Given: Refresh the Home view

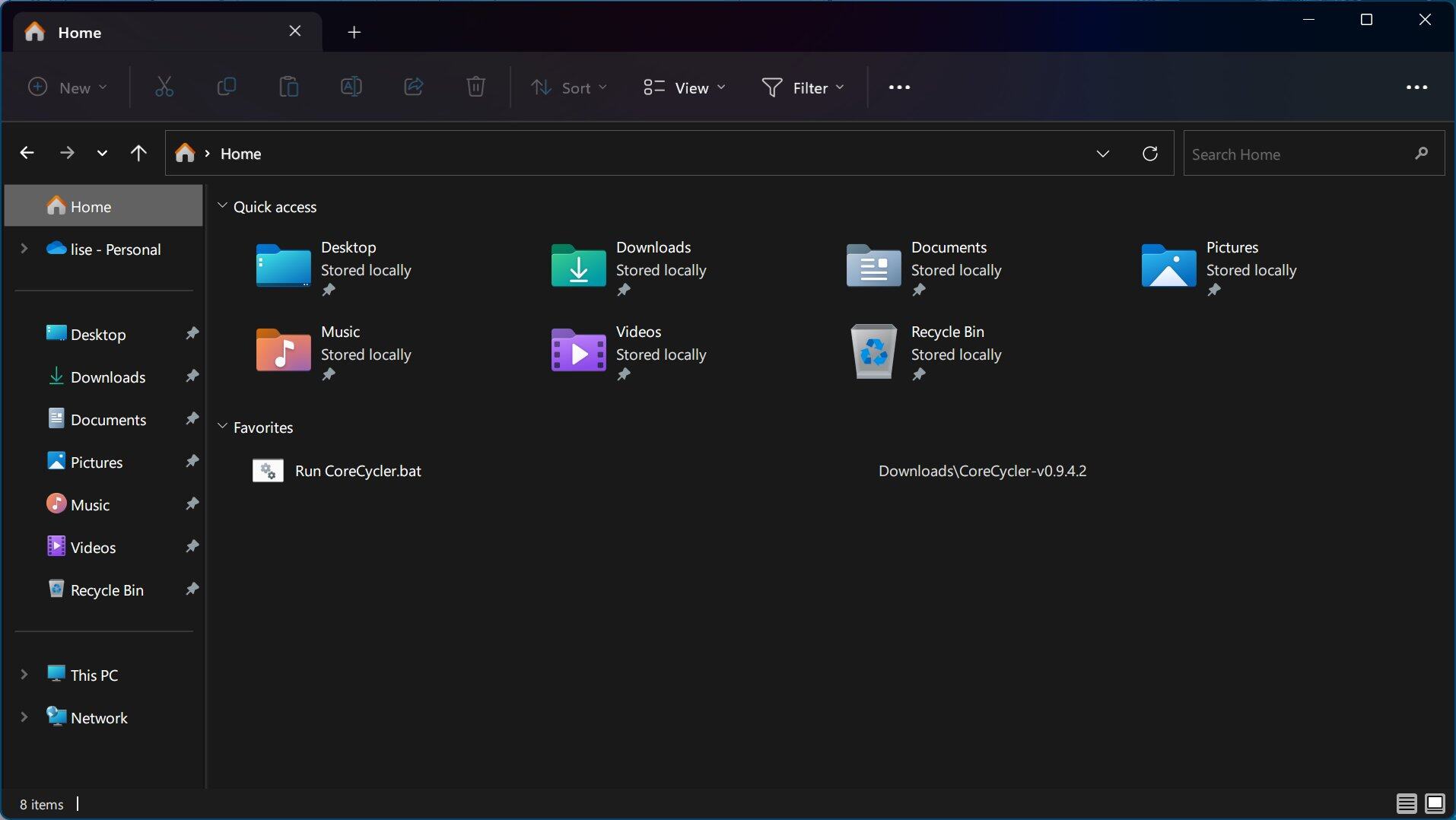Looking at the screenshot, I should 1150,154.
